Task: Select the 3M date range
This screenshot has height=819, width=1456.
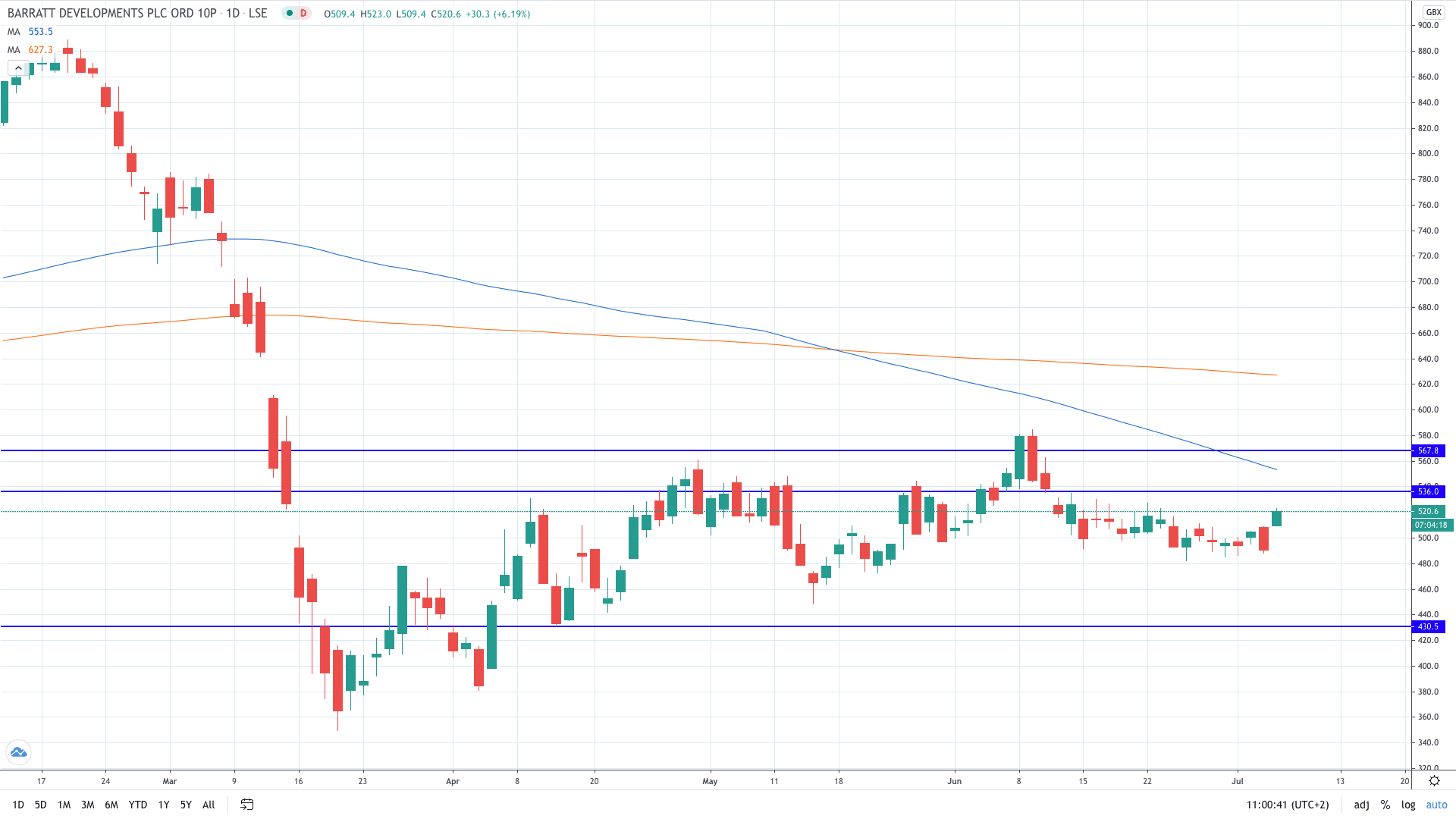Action: [x=88, y=805]
